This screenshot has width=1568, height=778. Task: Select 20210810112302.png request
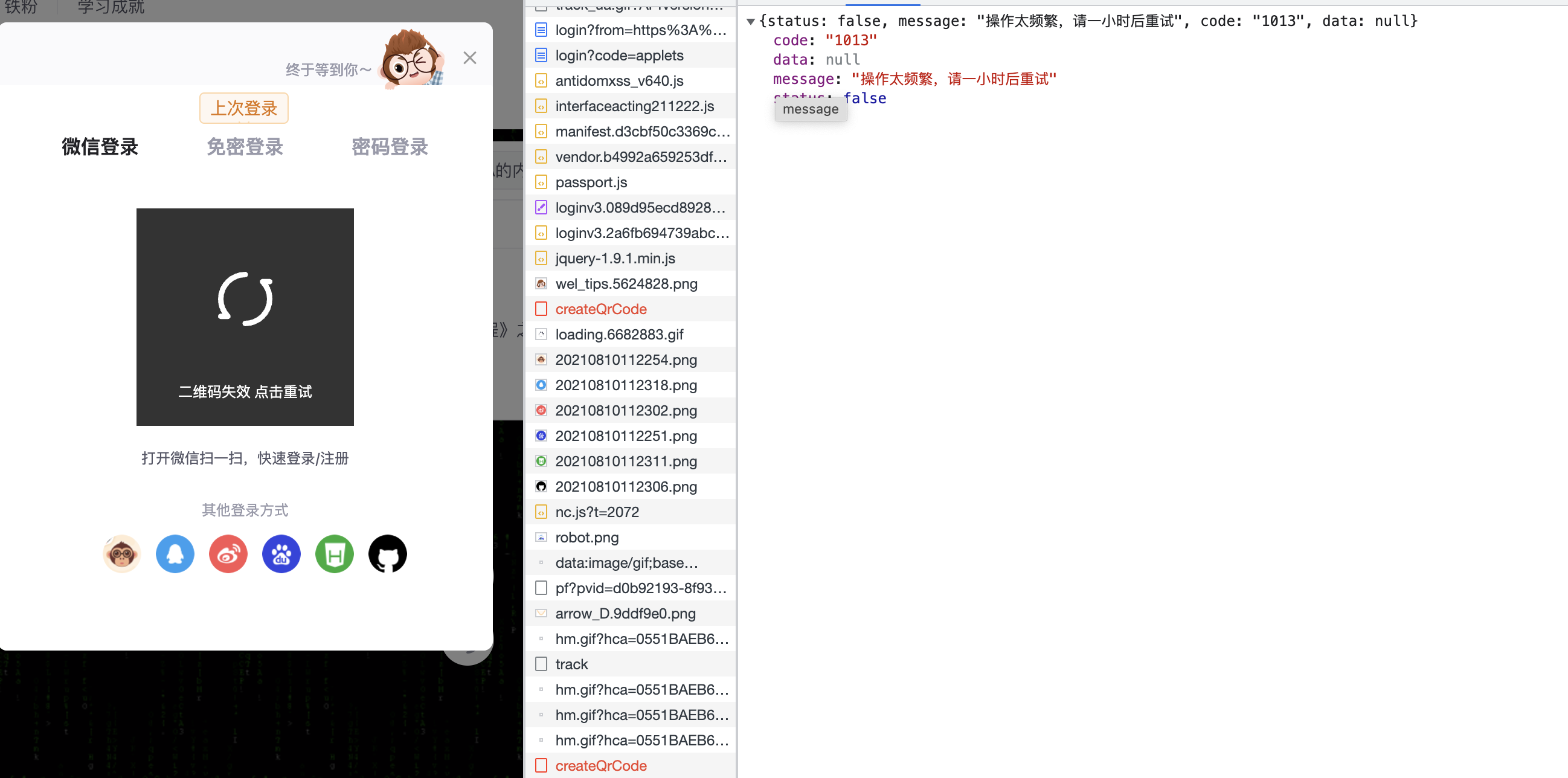[630, 410]
